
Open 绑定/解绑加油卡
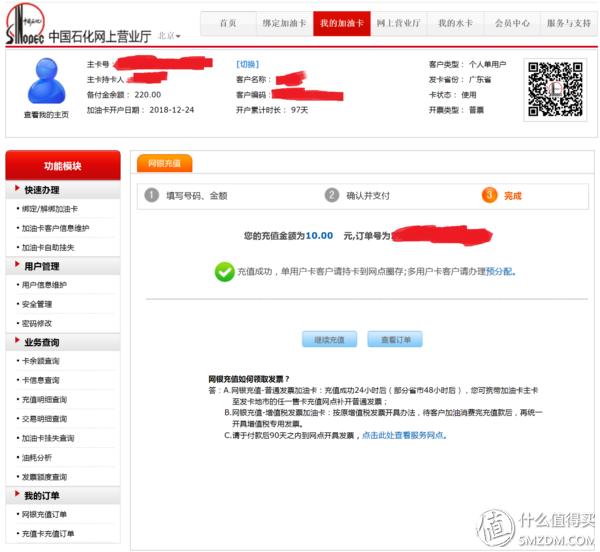pos(50,209)
